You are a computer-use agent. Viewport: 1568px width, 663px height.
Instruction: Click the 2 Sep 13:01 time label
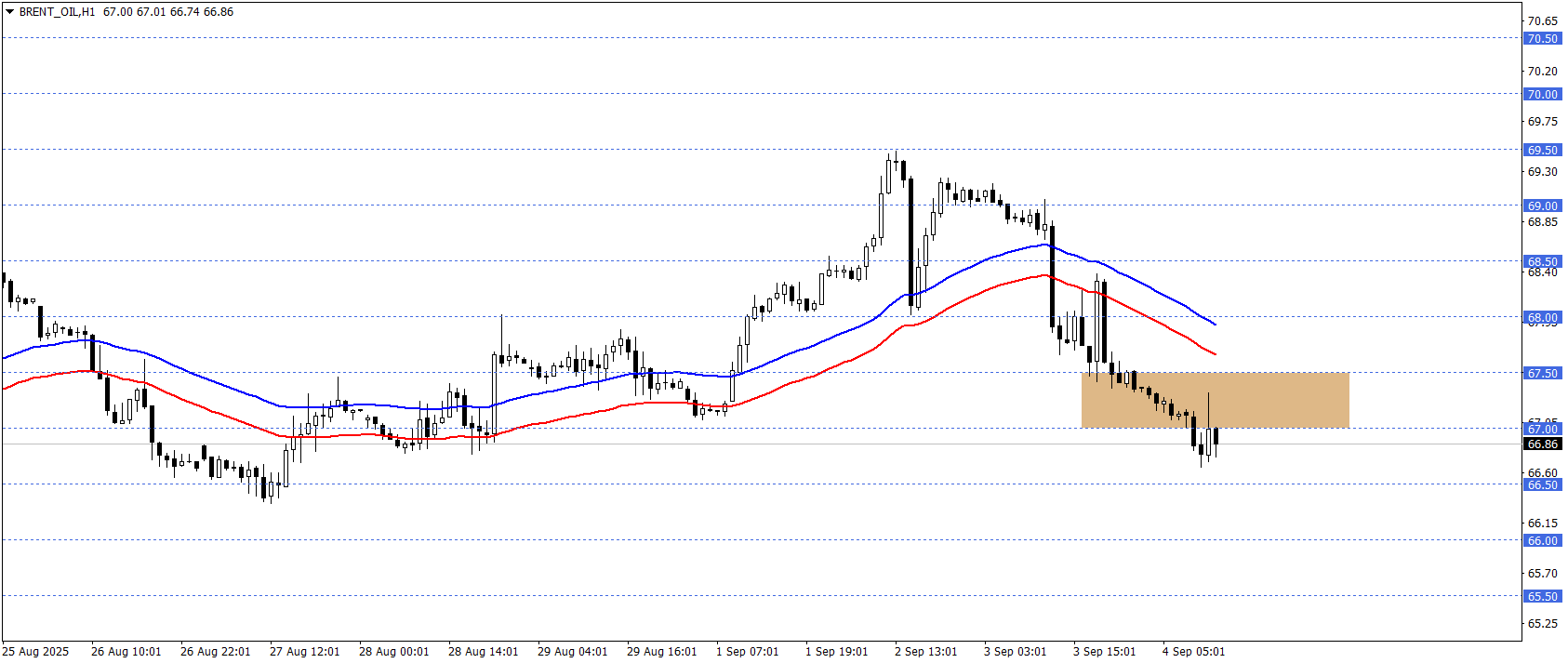pyautogui.click(x=925, y=651)
